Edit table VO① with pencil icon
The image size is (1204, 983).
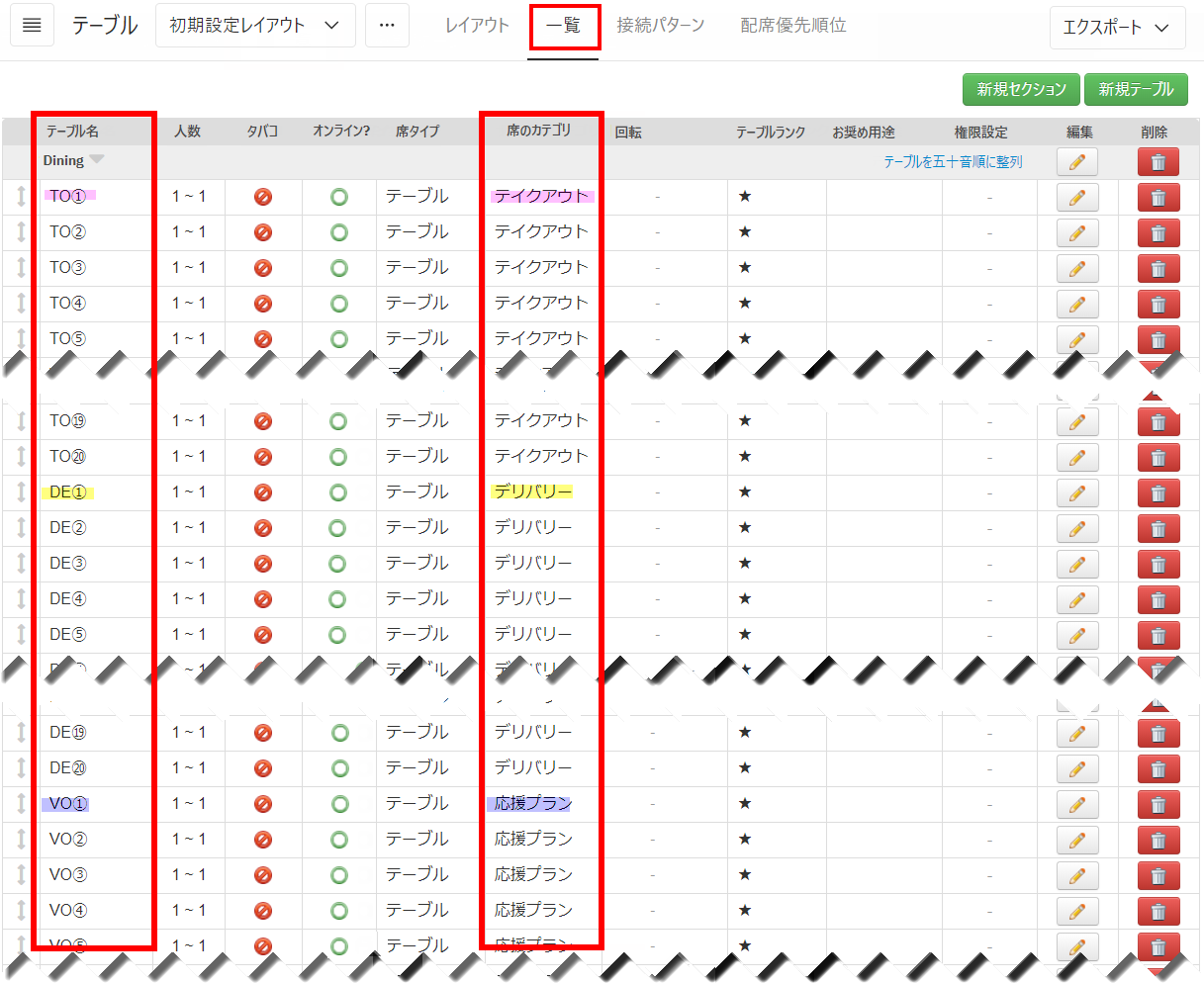click(1077, 805)
